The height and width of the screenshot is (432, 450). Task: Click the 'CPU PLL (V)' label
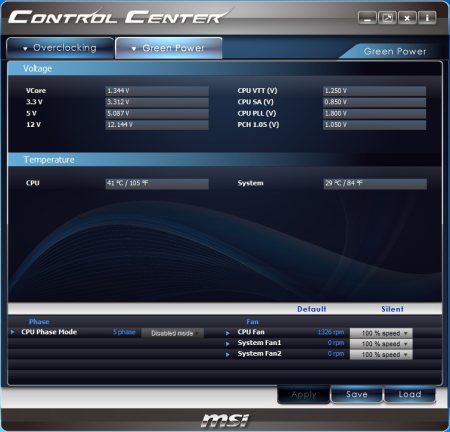tap(257, 113)
